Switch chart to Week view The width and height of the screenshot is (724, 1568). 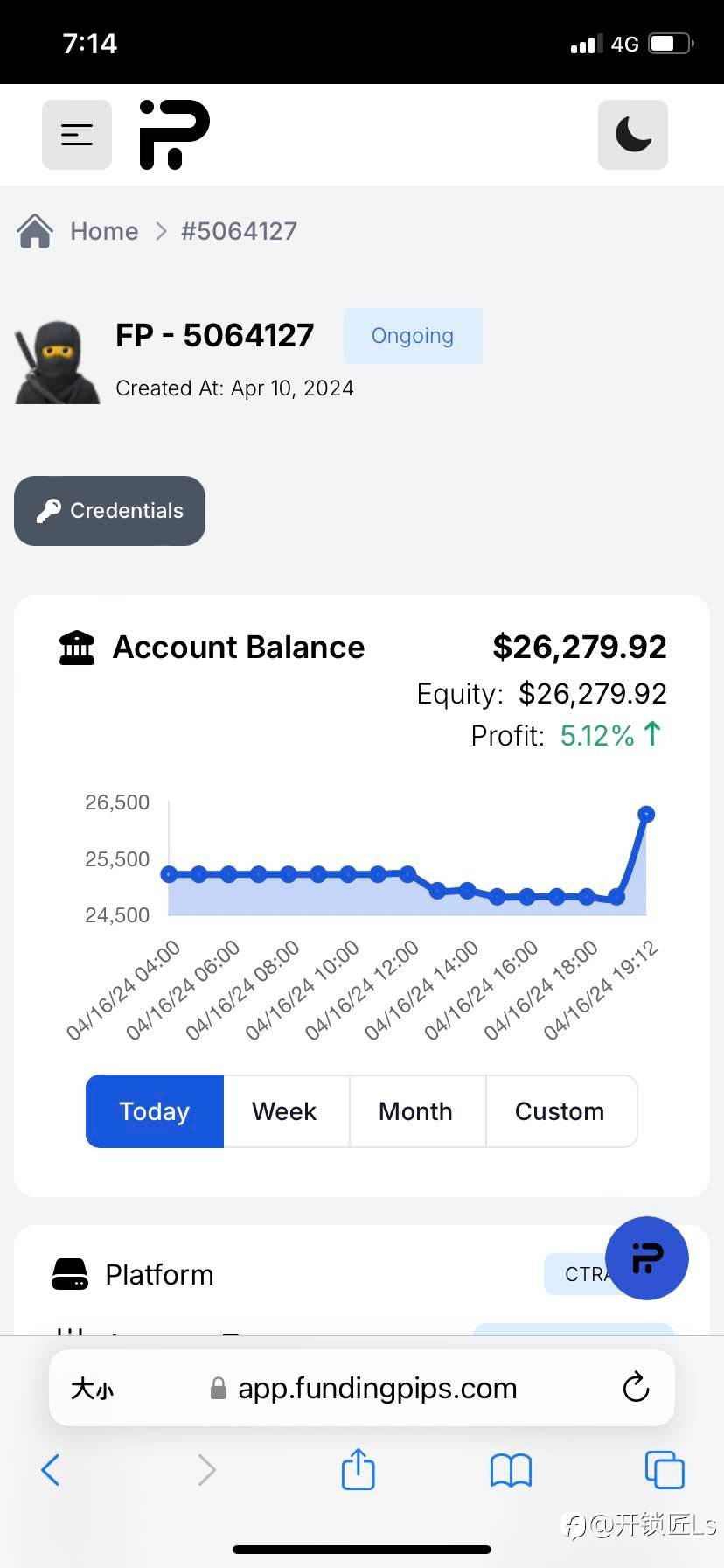pos(284,1111)
